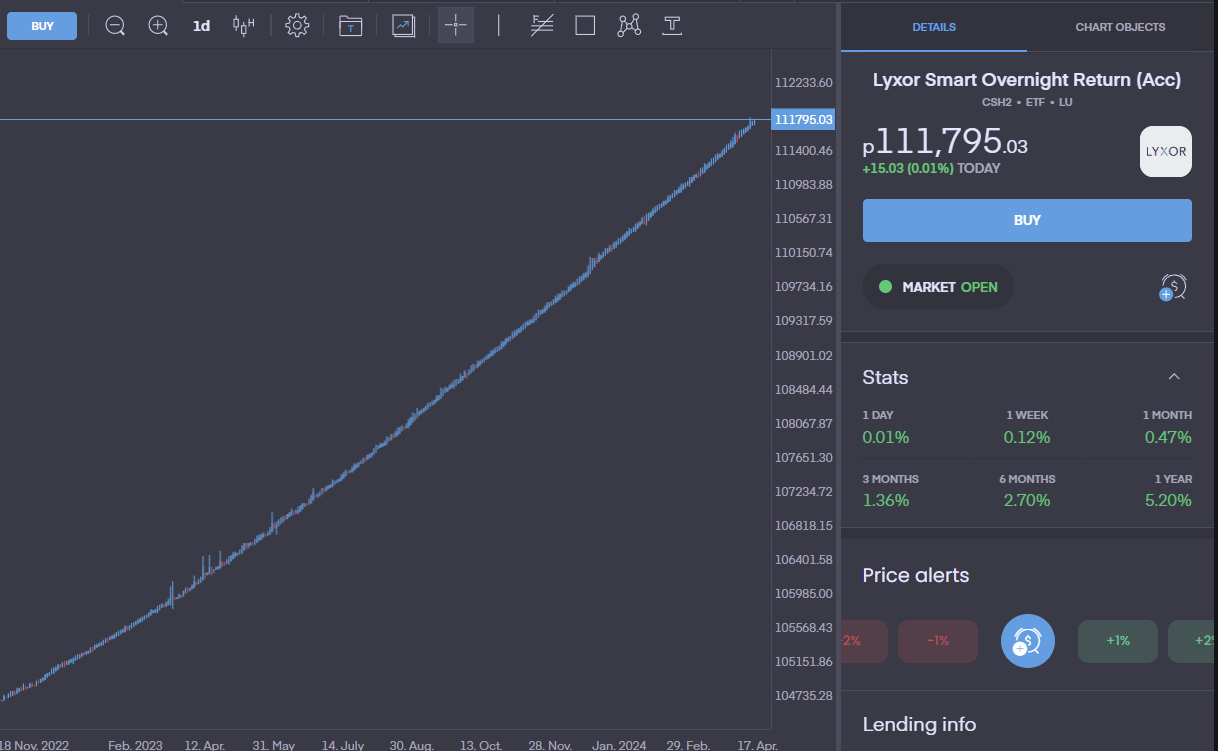Click the zoom in magnifier icon
This screenshot has width=1218, height=751.
point(158,26)
